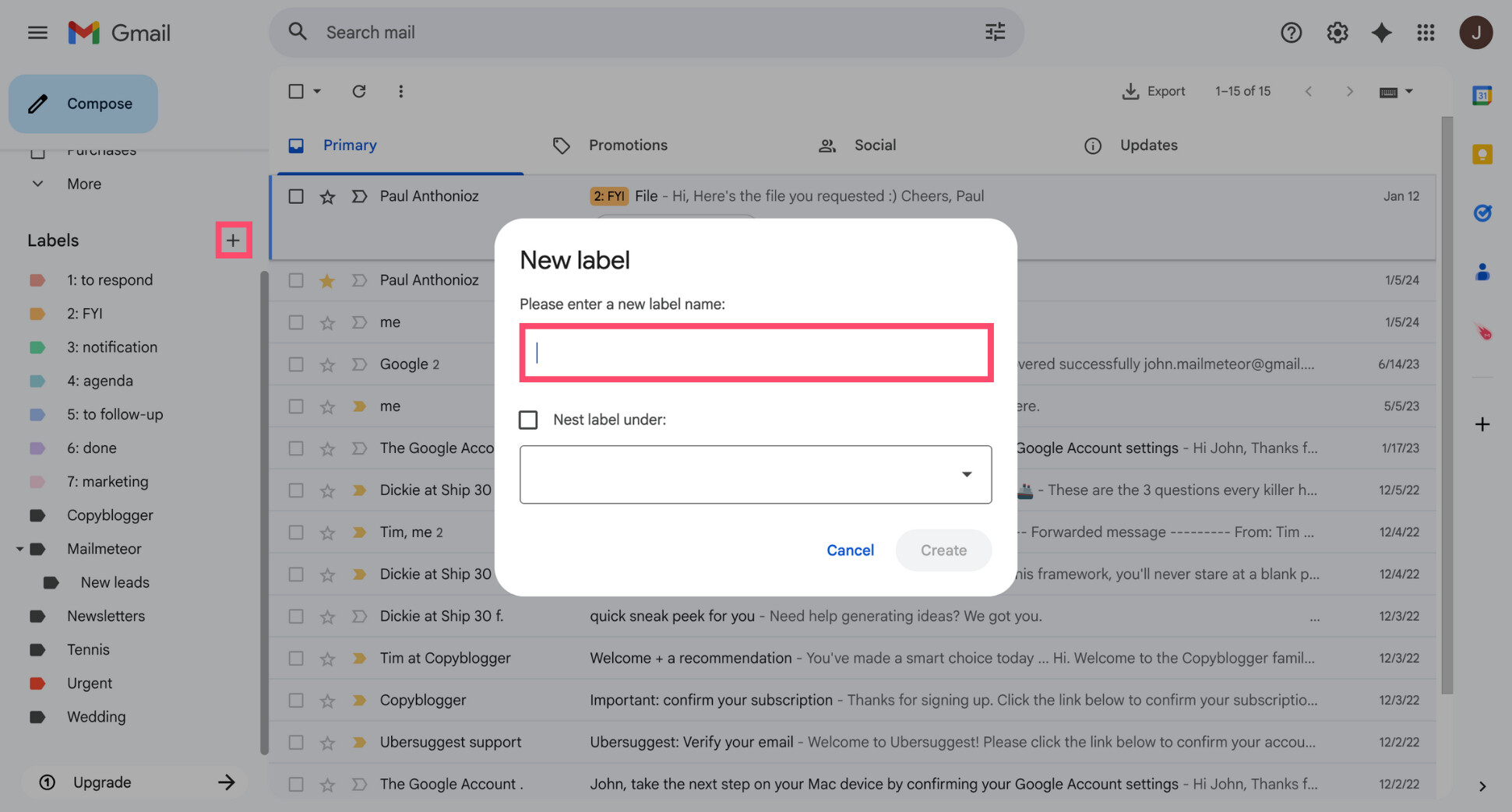Check the Nest label under checkbox
This screenshot has height=812, width=1512.
(528, 419)
